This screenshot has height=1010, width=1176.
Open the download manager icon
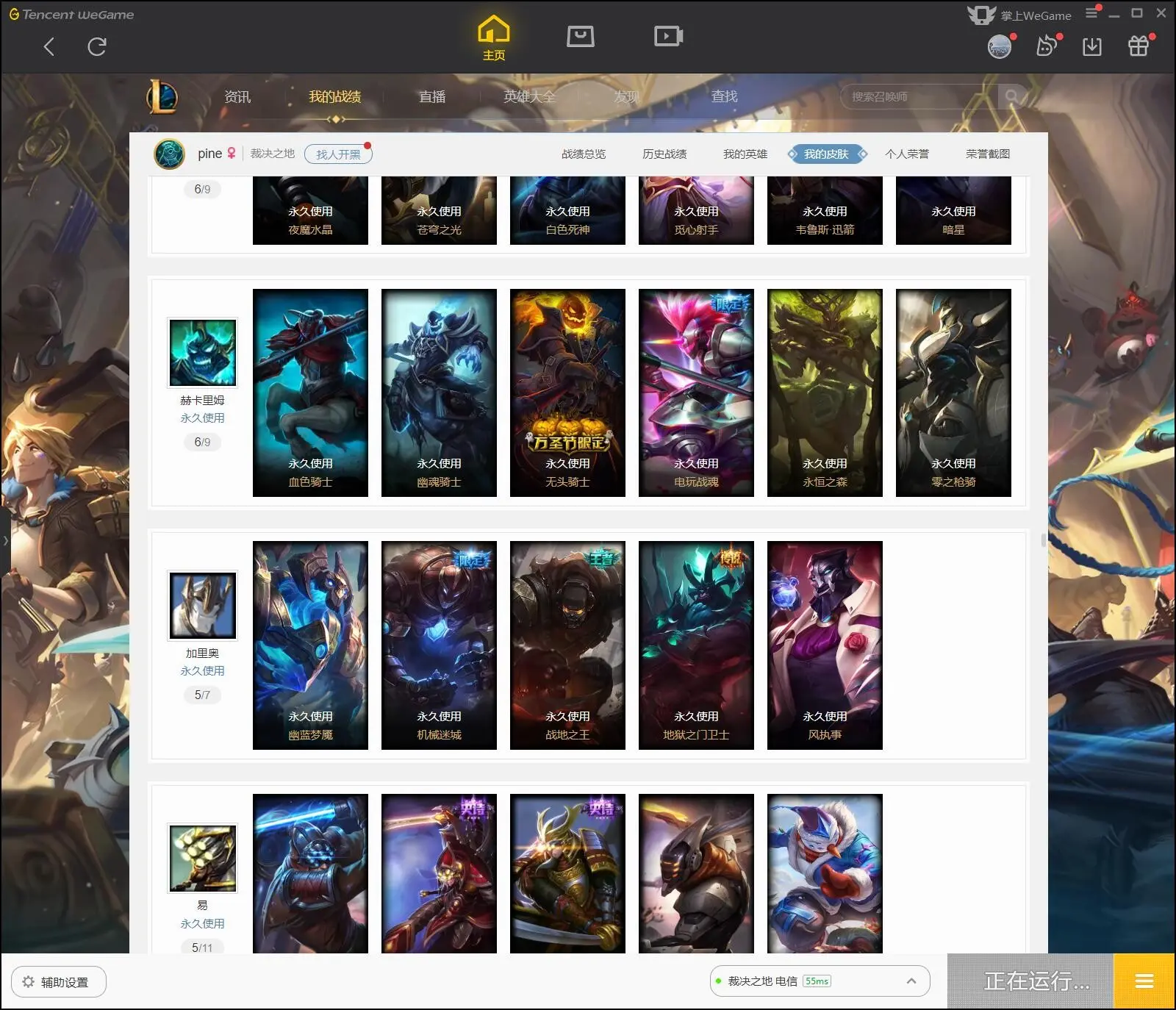tap(1092, 47)
